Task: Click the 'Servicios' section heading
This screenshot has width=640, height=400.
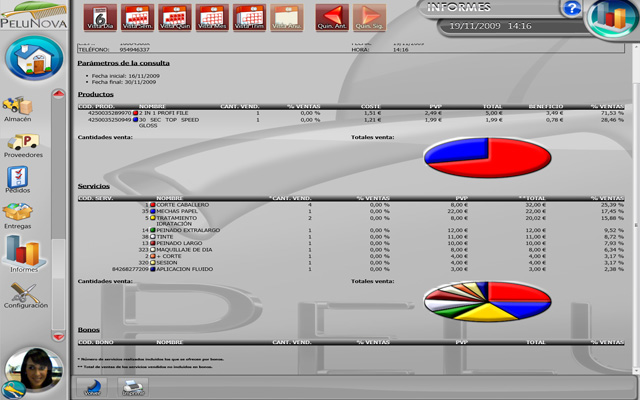Action: click(93, 186)
